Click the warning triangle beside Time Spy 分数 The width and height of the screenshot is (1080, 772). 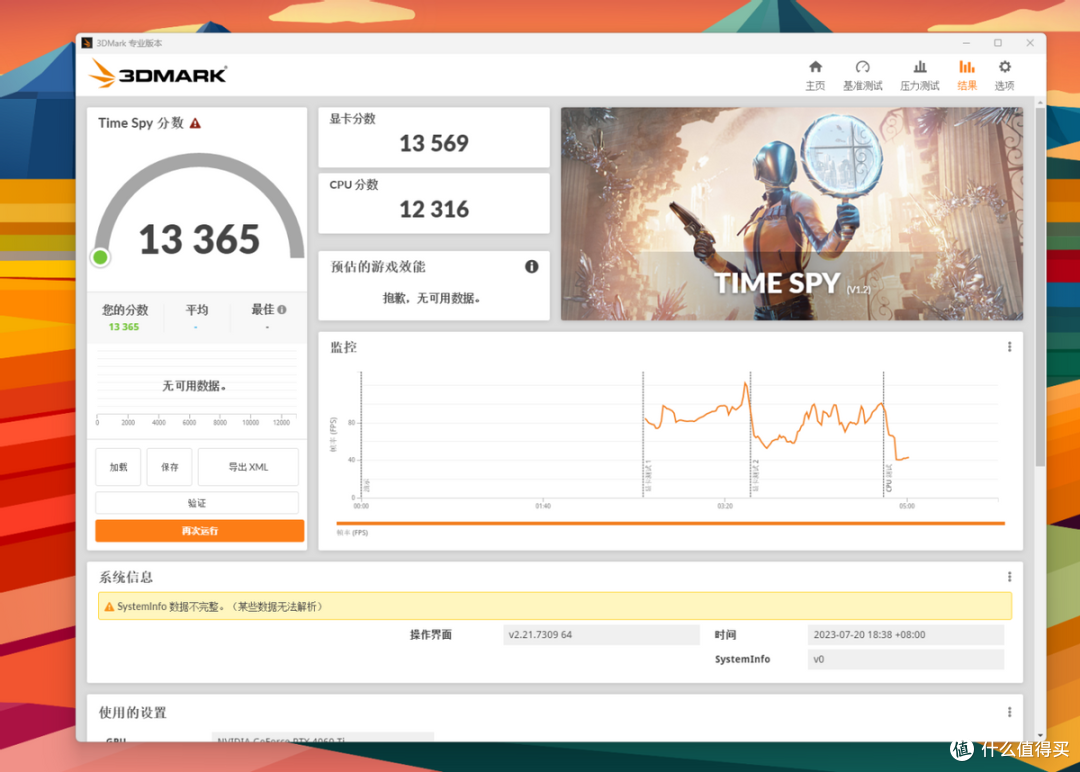click(x=196, y=123)
